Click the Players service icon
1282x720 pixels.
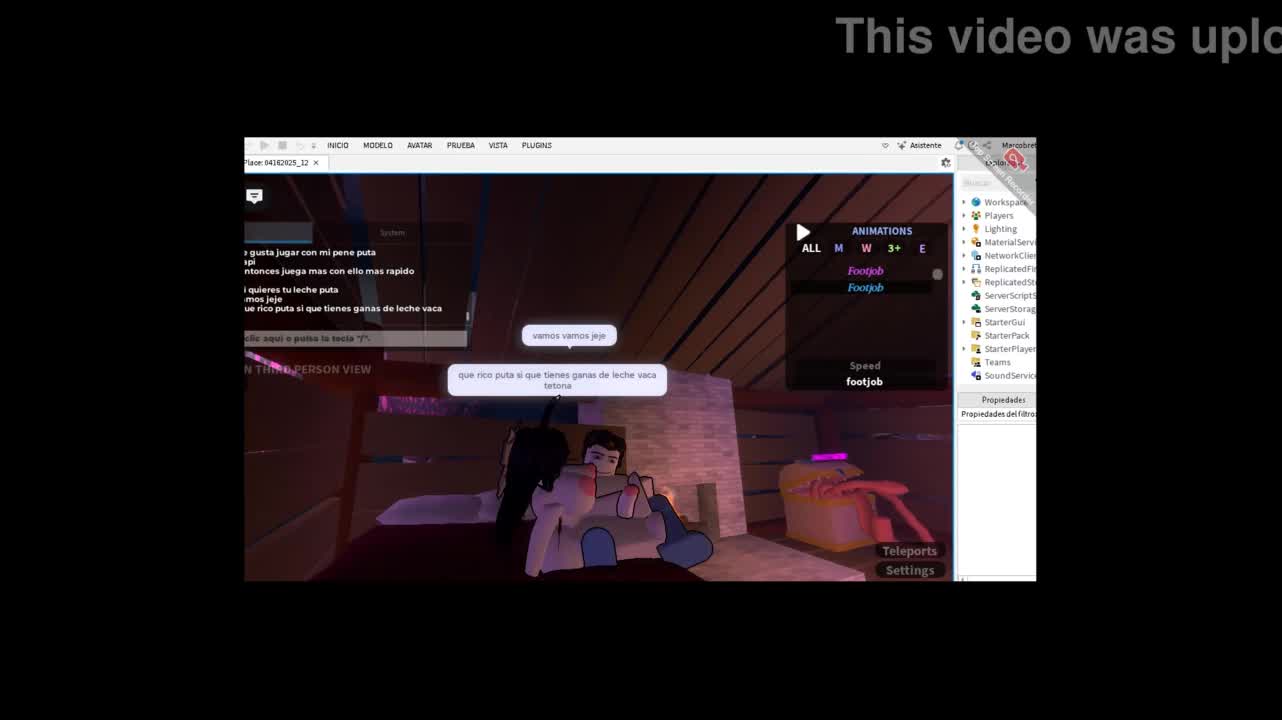(976, 216)
